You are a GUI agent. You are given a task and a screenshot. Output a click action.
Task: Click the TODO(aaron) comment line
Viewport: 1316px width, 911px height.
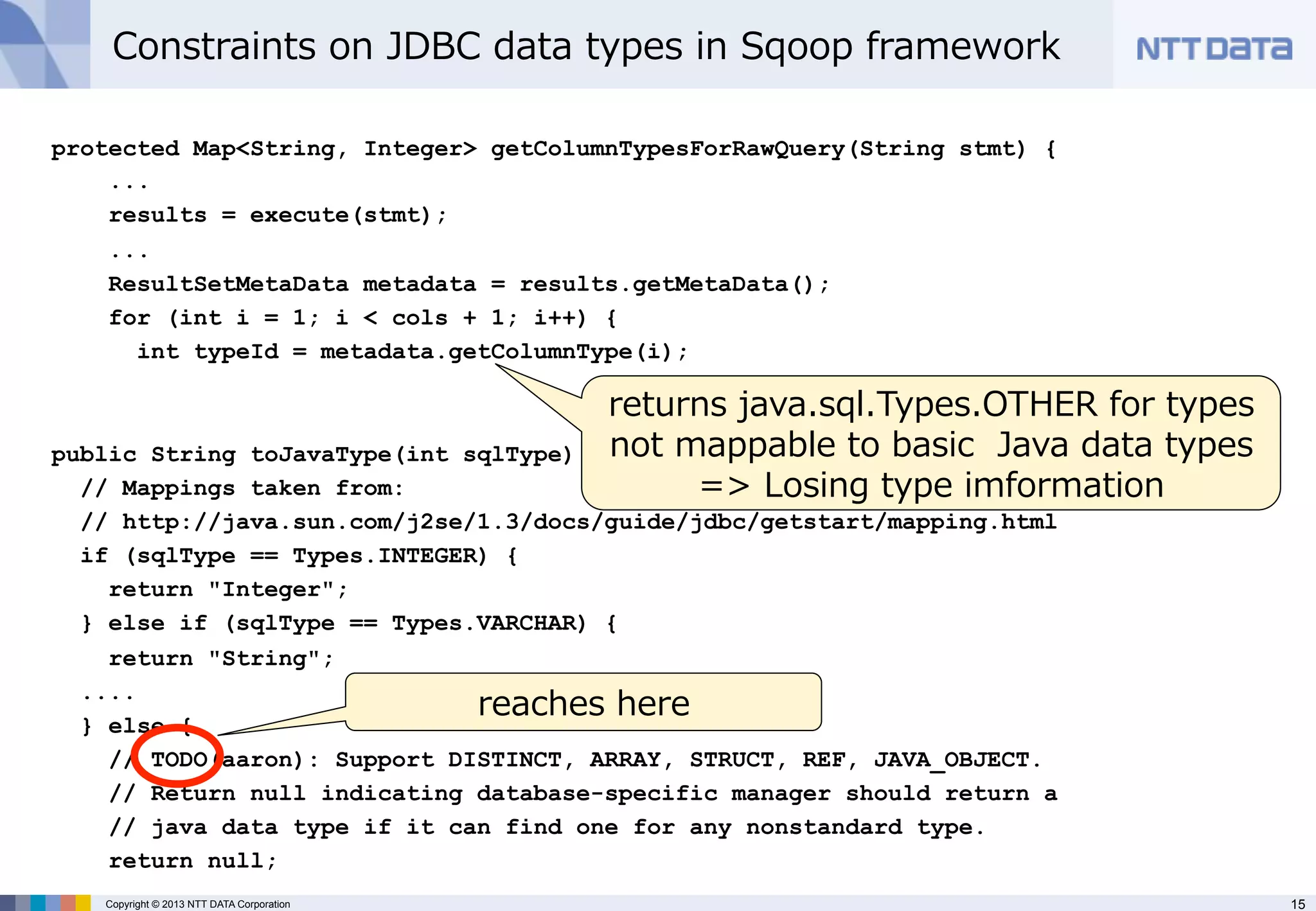click(x=576, y=760)
